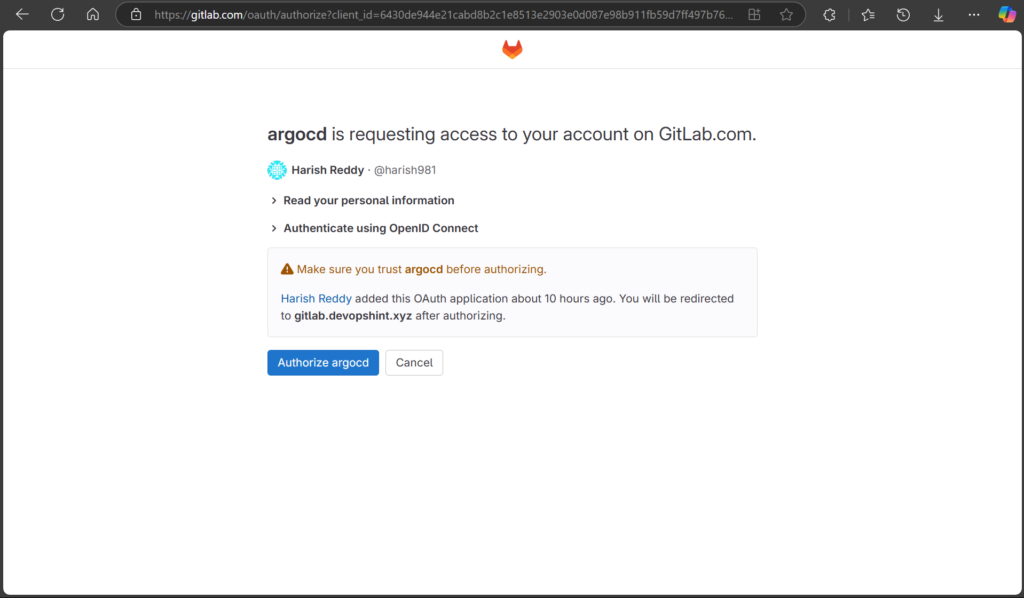Click the split screen icon in address bar

click(754, 14)
